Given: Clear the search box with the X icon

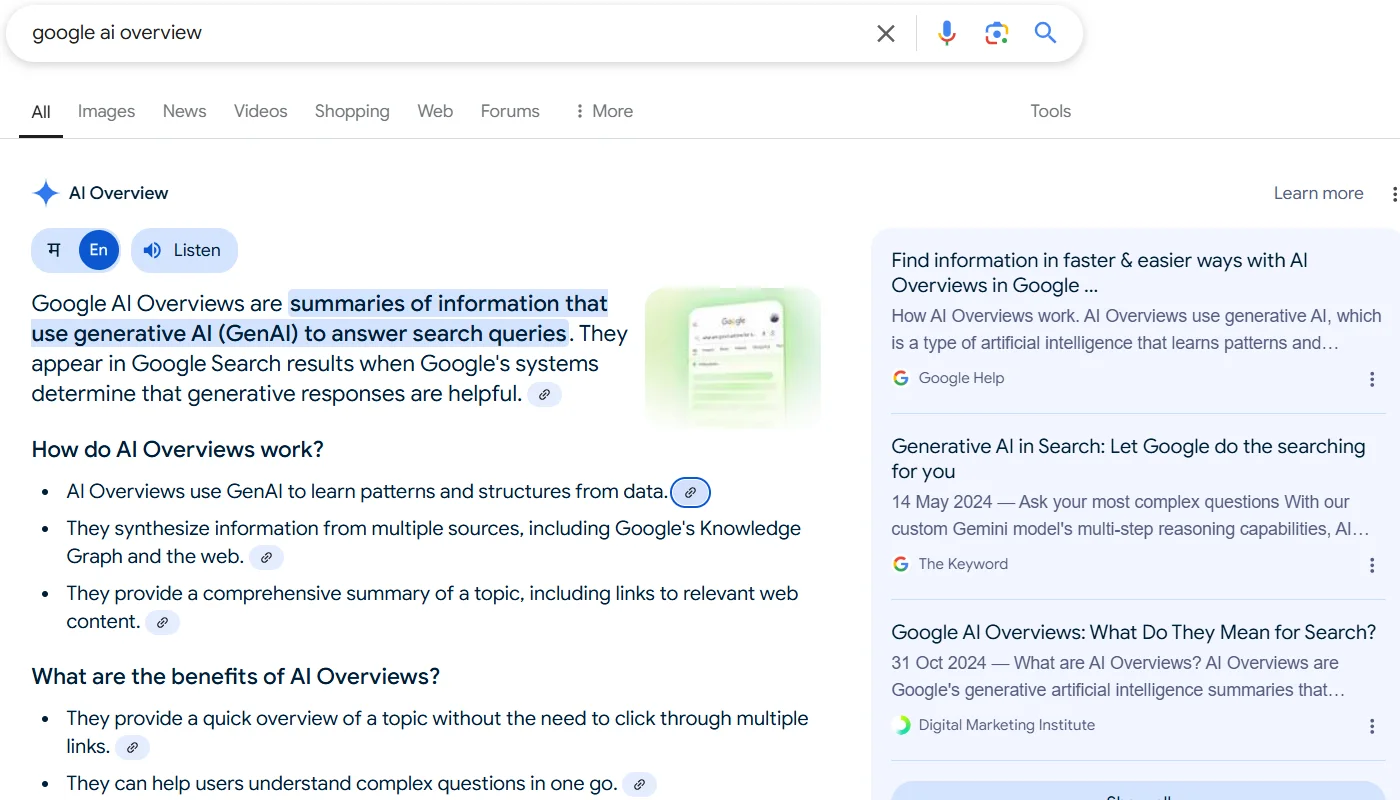Looking at the screenshot, I should [886, 33].
